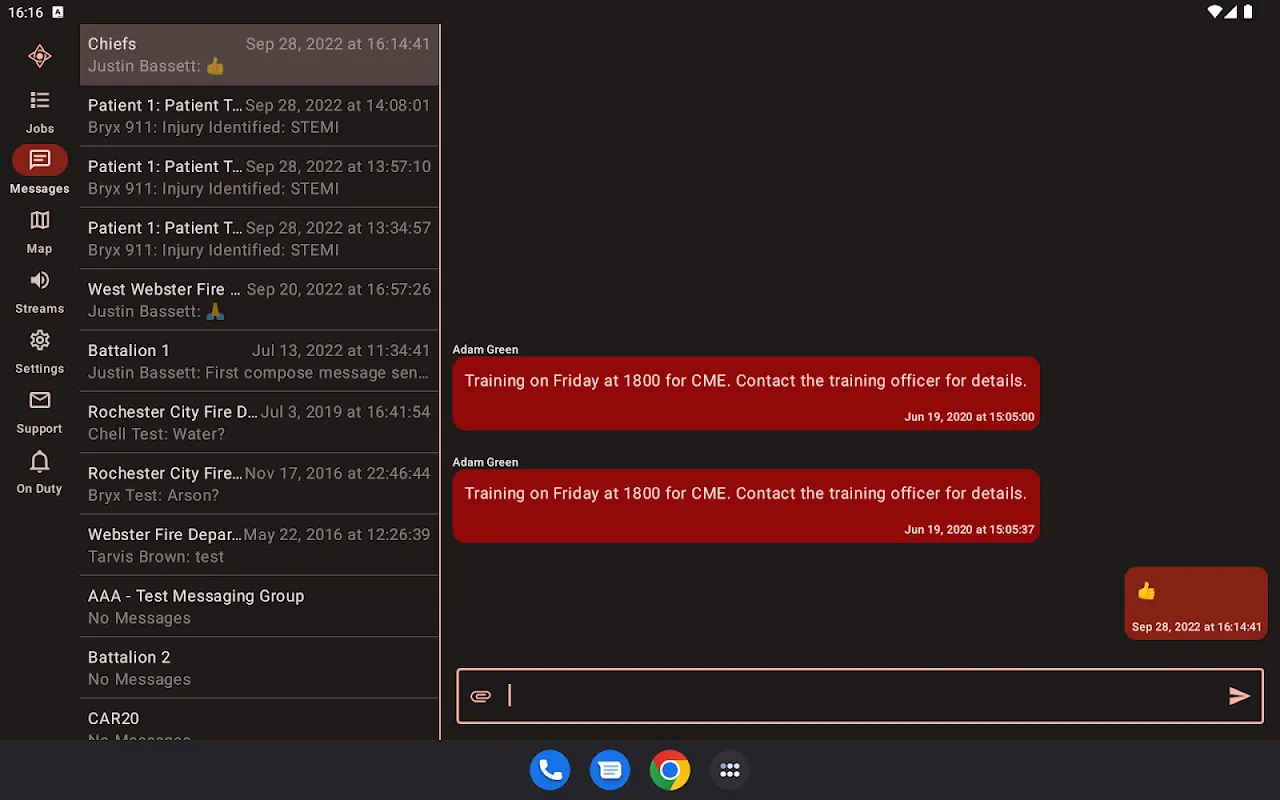This screenshot has height=800, width=1280.
Task: Open Support envelope icon
Action: tap(40, 400)
